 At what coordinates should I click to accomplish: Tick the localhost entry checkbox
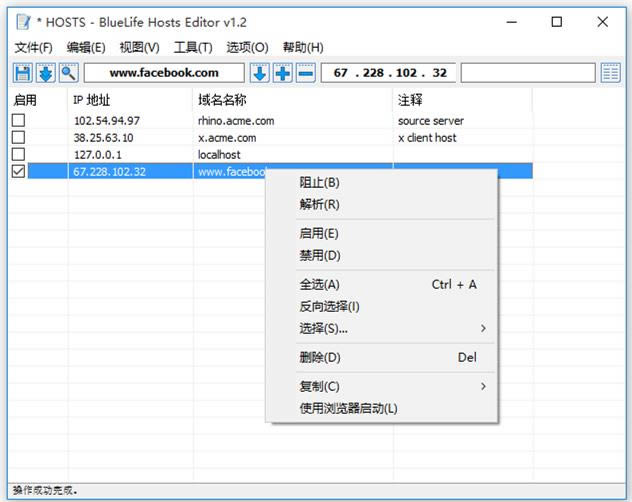(19, 154)
